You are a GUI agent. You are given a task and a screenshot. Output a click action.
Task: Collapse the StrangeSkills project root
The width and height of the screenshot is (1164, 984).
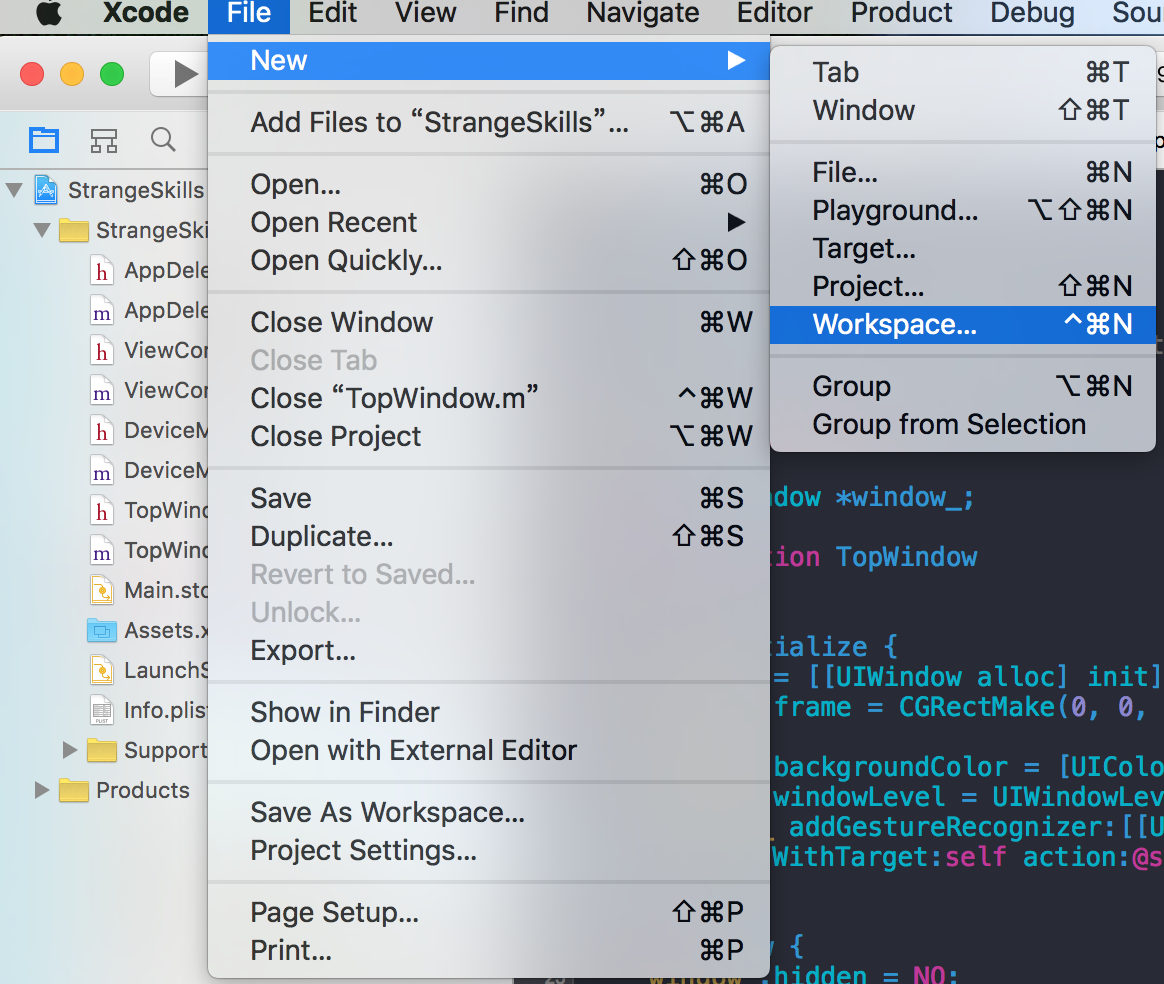pyautogui.click(x=14, y=190)
